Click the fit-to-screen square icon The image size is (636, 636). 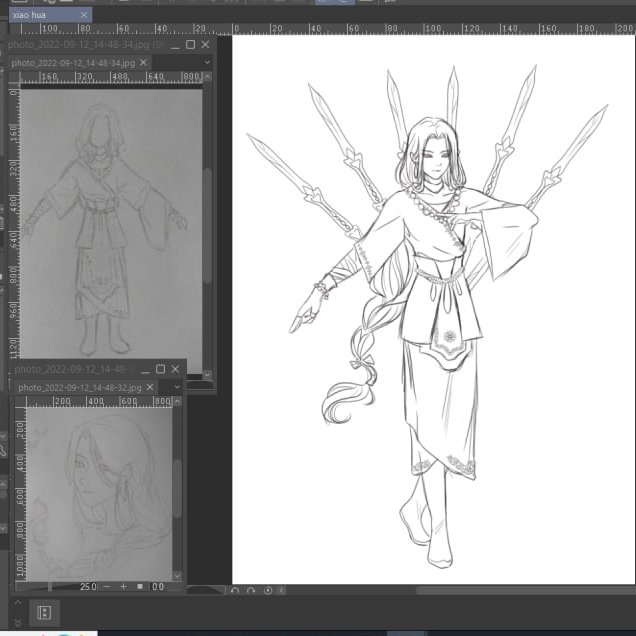[140, 587]
